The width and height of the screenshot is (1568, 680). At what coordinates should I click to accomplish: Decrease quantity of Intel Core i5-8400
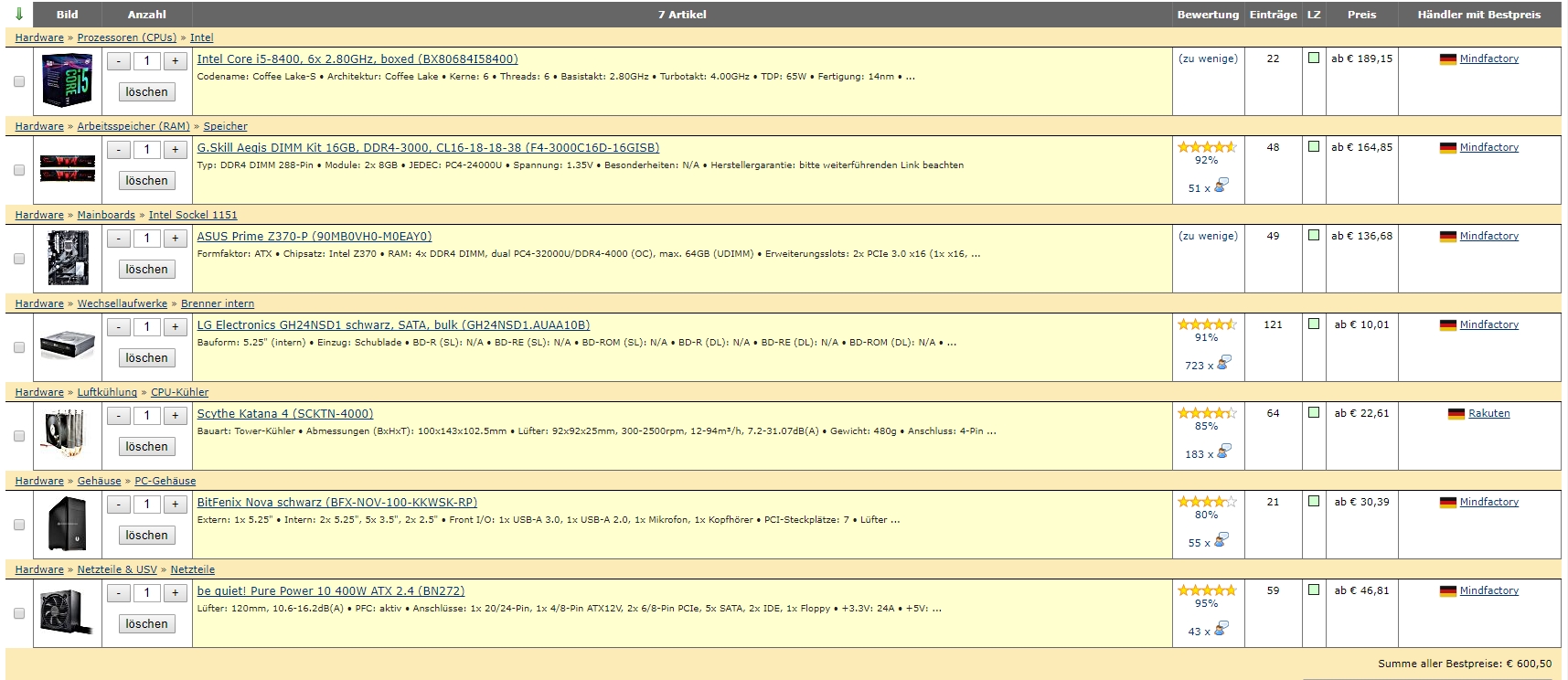point(119,61)
